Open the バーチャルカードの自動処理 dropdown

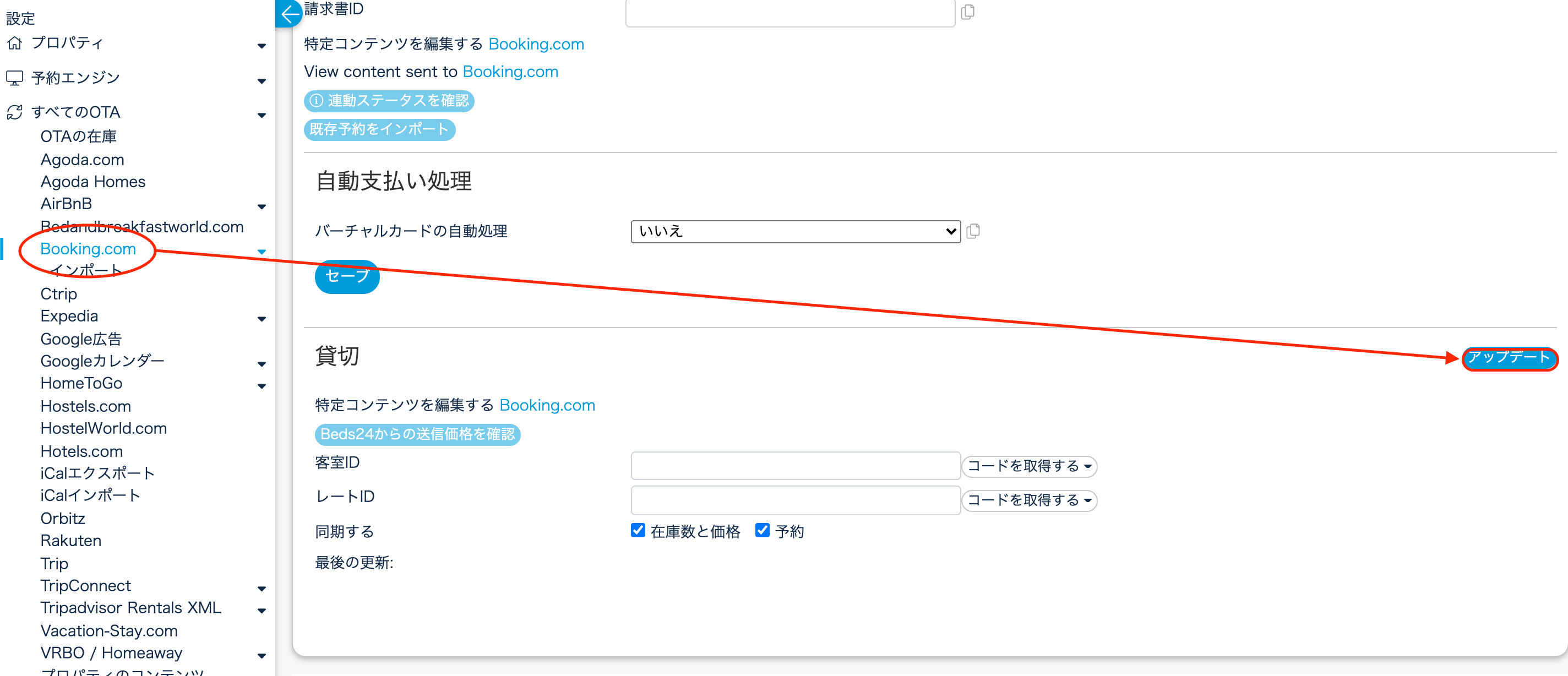pyautogui.click(x=795, y=232)
